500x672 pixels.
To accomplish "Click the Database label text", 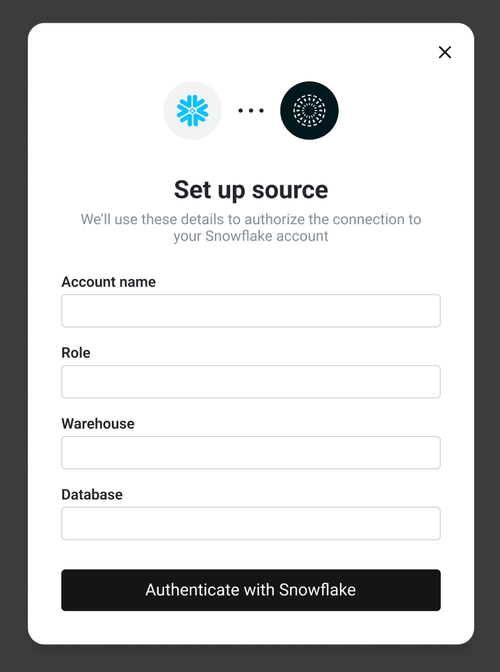I will coord(92,495).
